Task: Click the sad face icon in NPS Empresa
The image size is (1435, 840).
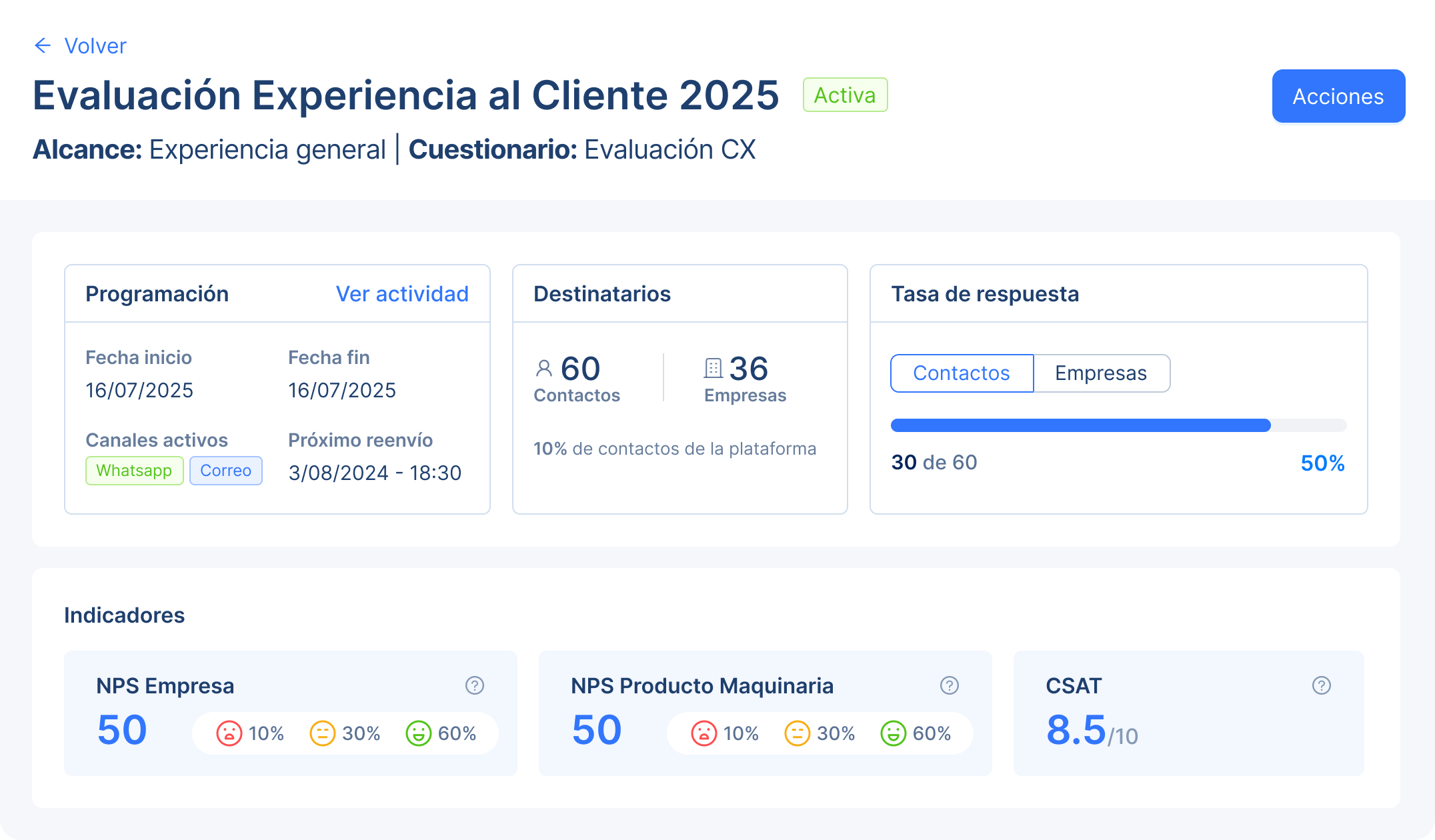Action: pos(229,733)
